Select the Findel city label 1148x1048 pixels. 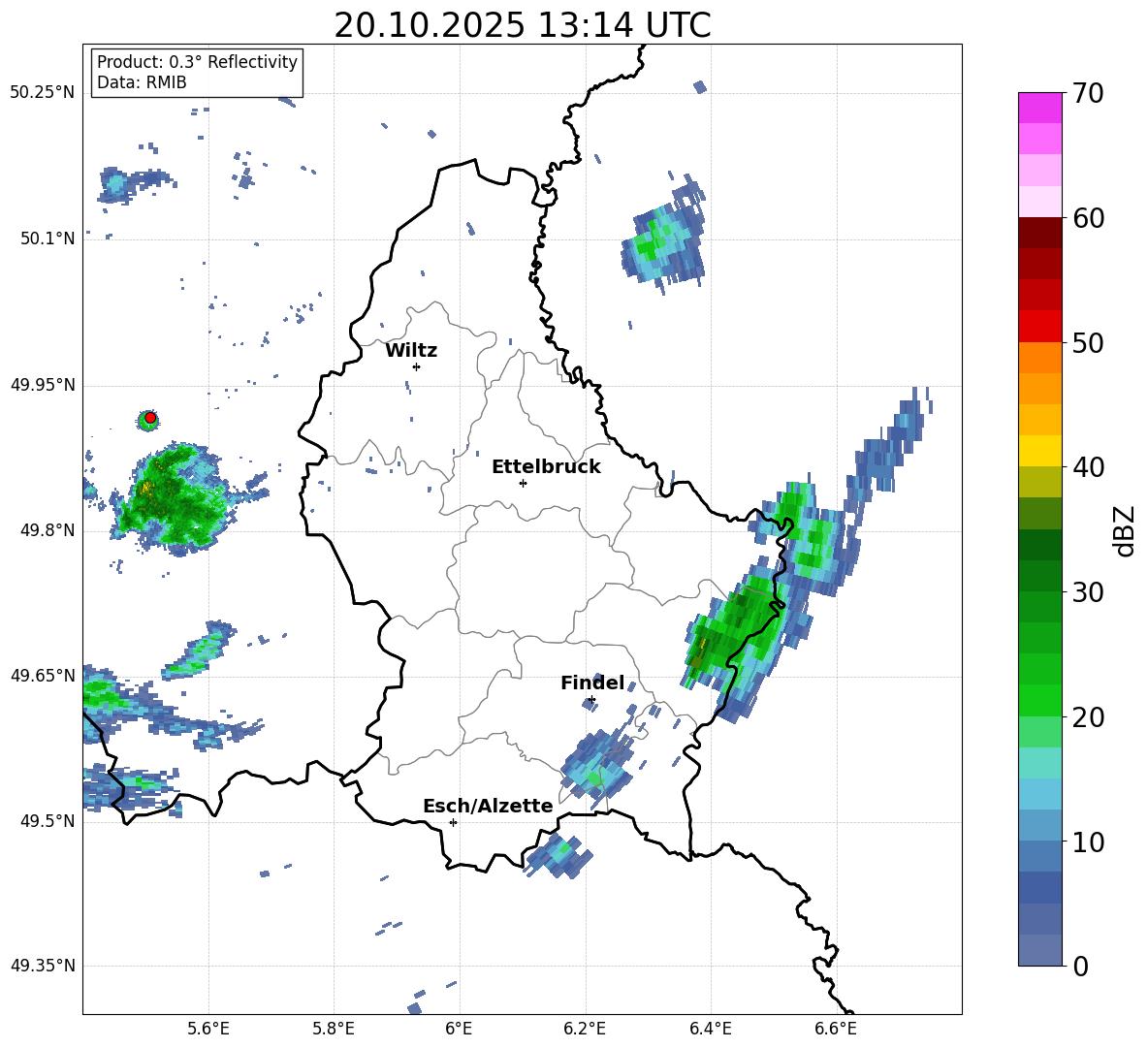coord(592,683)
